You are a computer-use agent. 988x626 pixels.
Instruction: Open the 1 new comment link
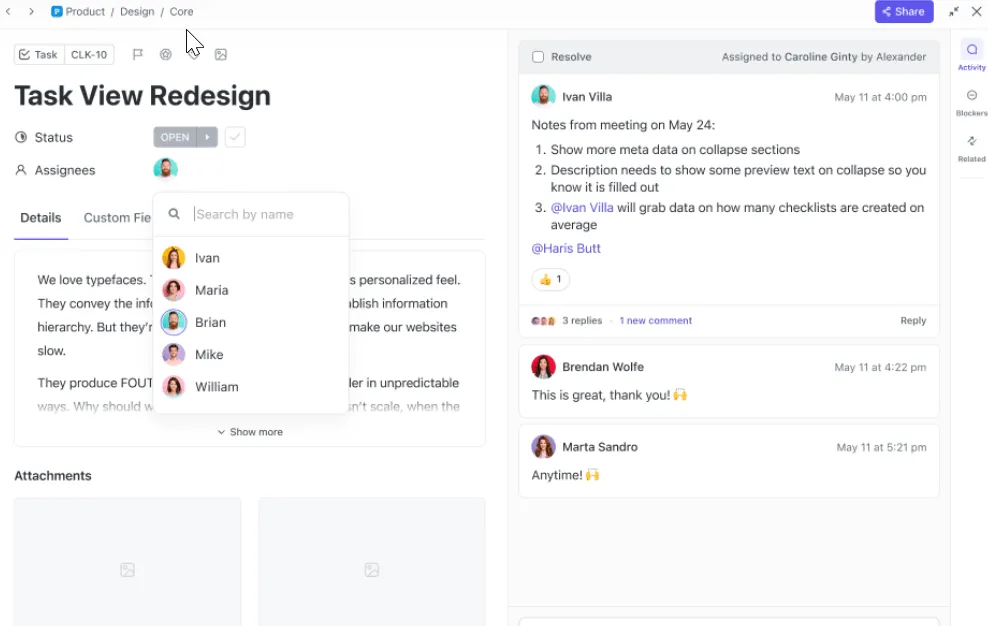[x=655, y=320]
